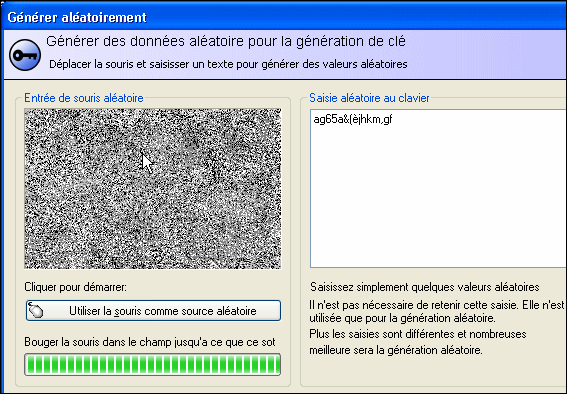Click the green progress bar

[153, 364]
